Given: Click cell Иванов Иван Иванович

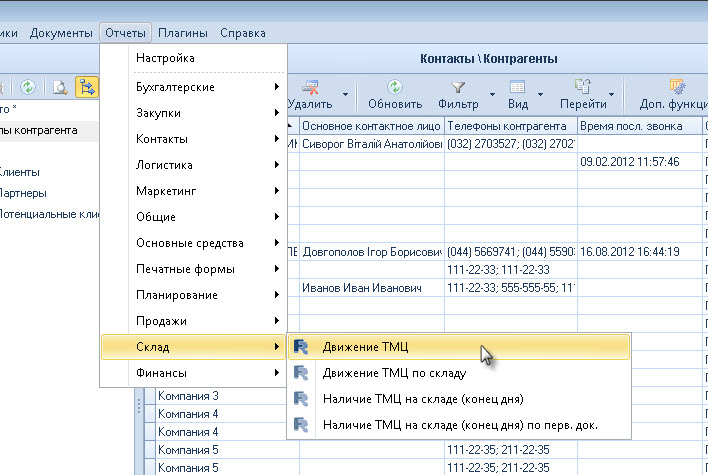Looking at the screenshot, I should point(372,288).
